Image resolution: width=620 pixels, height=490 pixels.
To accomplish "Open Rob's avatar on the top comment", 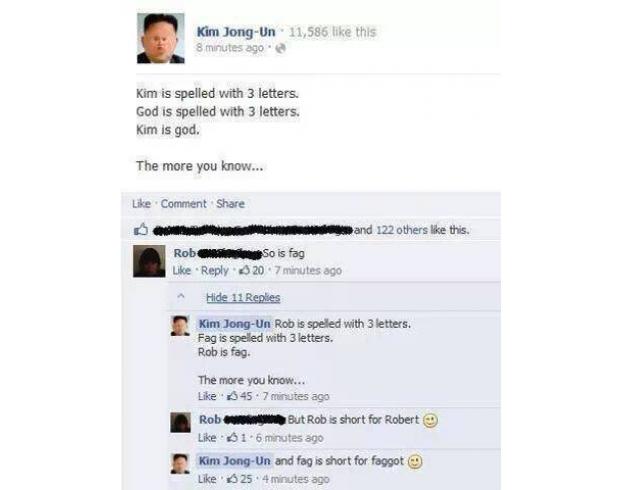I will tap(149, 261).
